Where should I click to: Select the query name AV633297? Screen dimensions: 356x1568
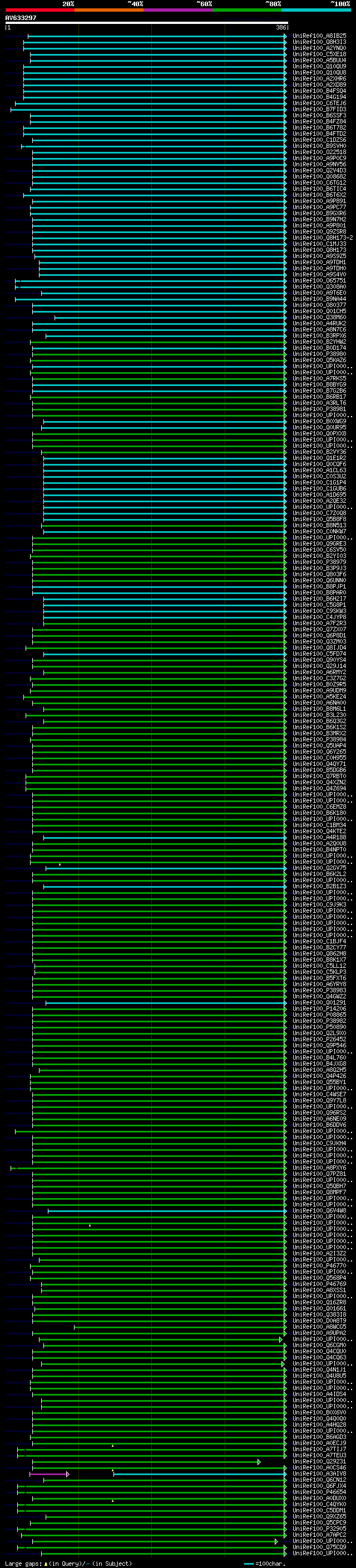[x=21, y=18]
